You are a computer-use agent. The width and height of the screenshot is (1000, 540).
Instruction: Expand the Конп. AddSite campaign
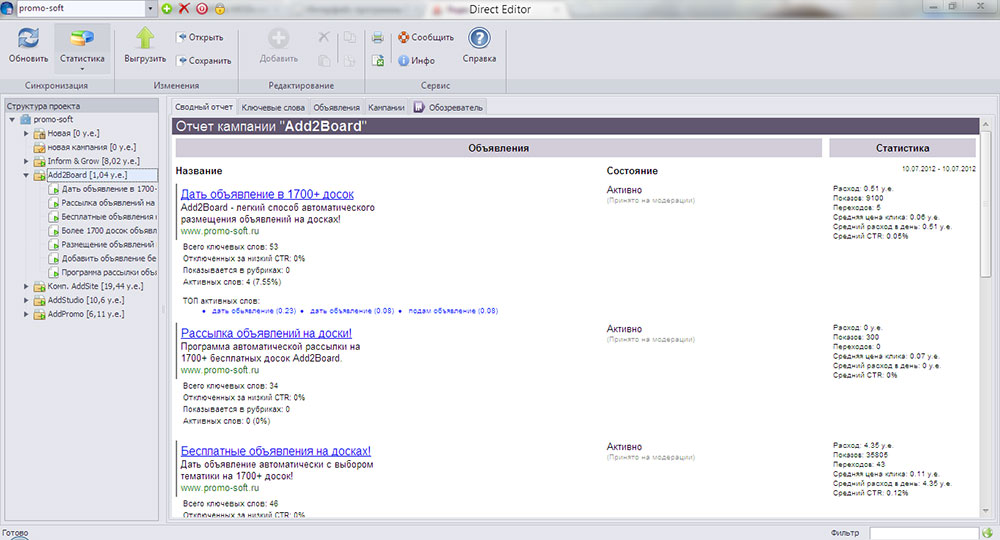[26, 286]
